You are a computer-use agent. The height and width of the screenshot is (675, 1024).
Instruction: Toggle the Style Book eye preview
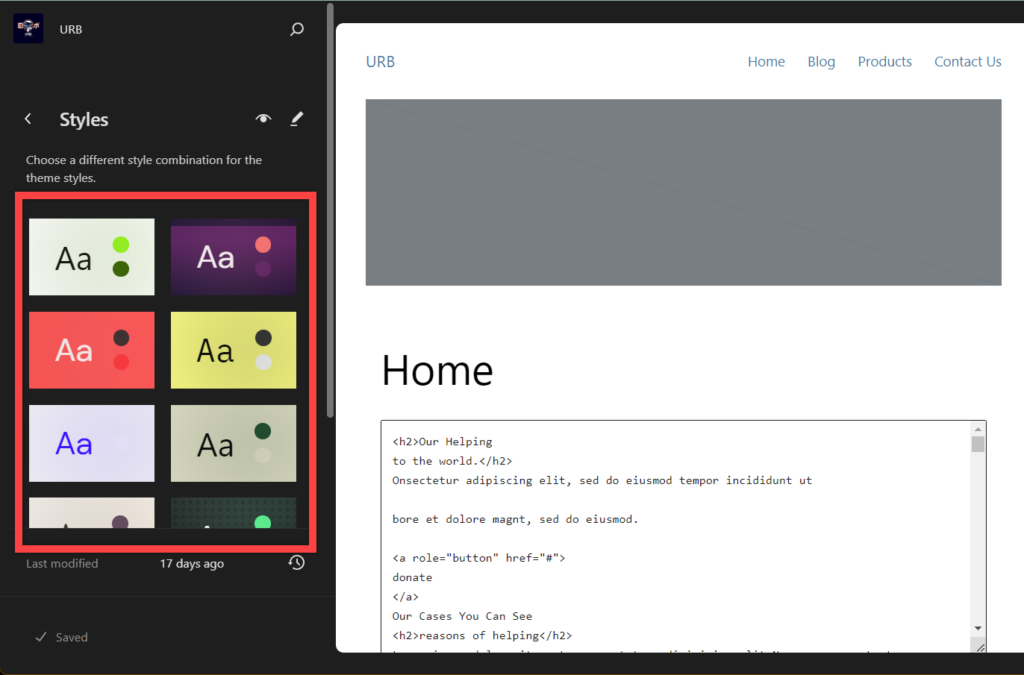[x=262, y=119]
